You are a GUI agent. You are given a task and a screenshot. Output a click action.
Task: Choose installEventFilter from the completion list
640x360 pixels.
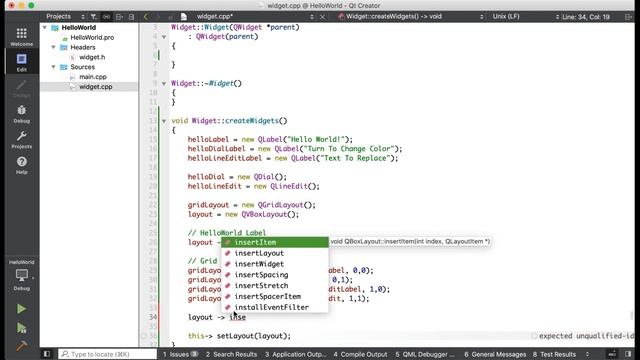click(275, 307)
